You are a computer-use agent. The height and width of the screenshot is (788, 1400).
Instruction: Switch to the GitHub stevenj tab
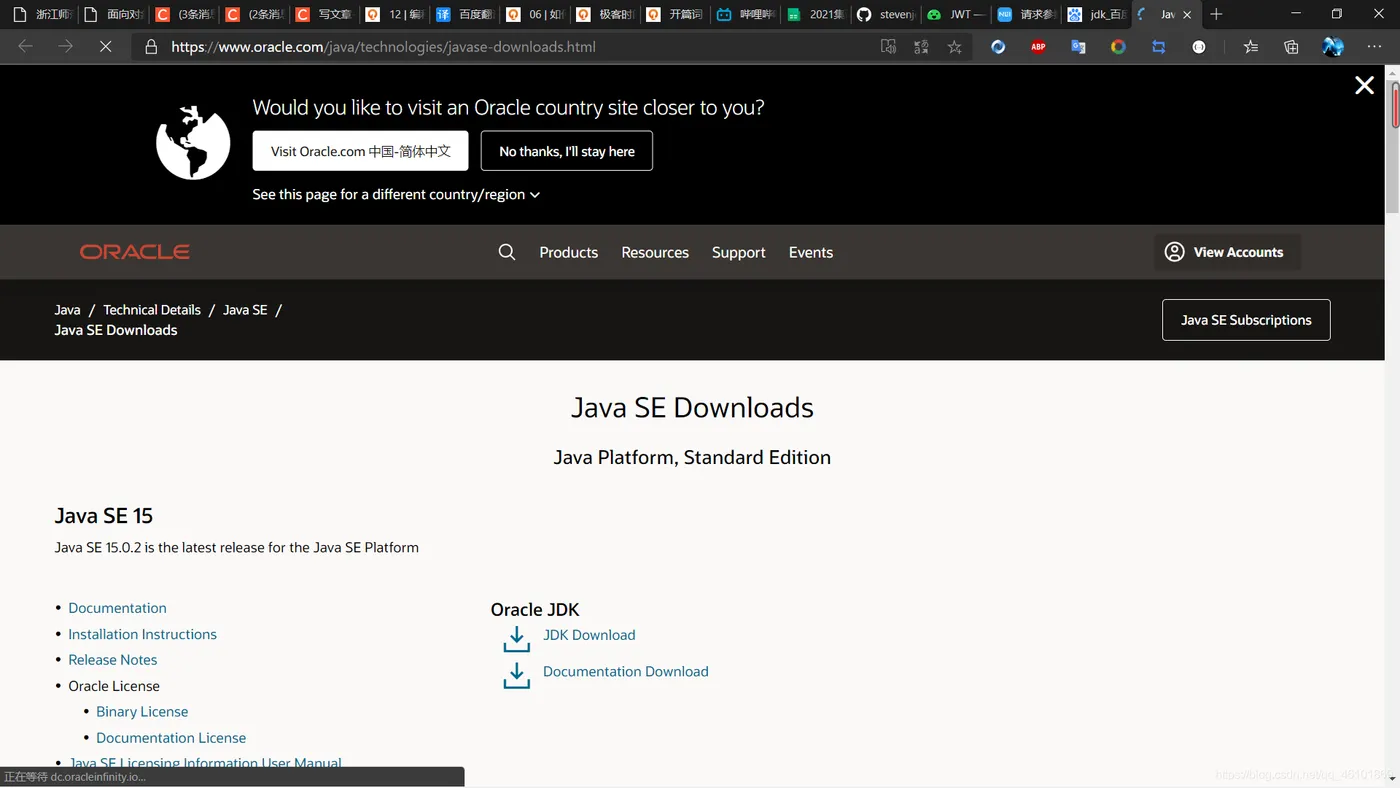point(885,14)
